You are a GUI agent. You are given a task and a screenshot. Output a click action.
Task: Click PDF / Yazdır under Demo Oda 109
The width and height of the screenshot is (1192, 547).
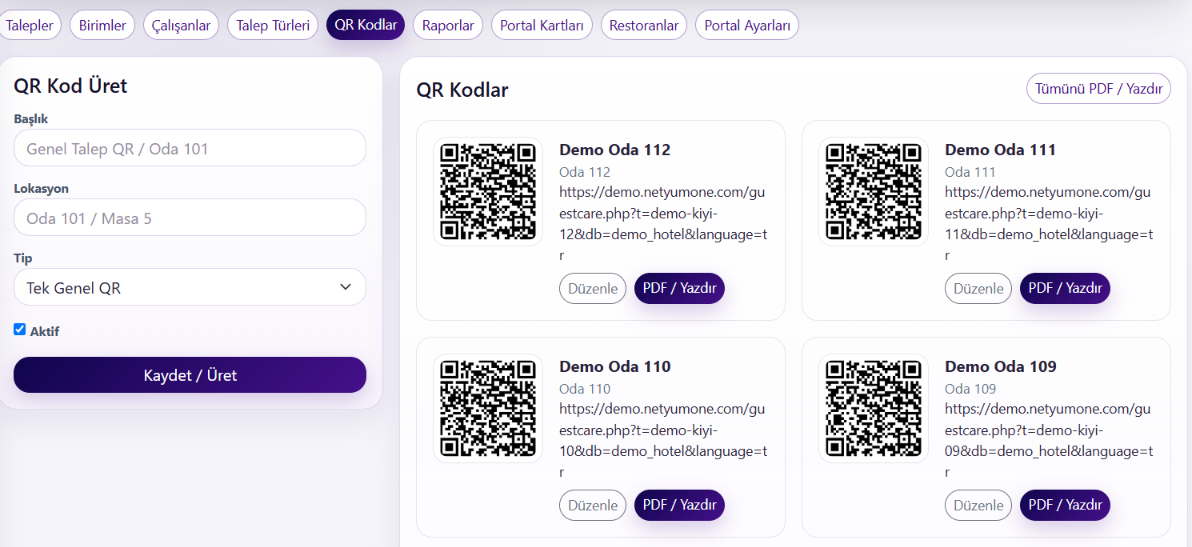pyautogui.click(x=1065, y=505)
